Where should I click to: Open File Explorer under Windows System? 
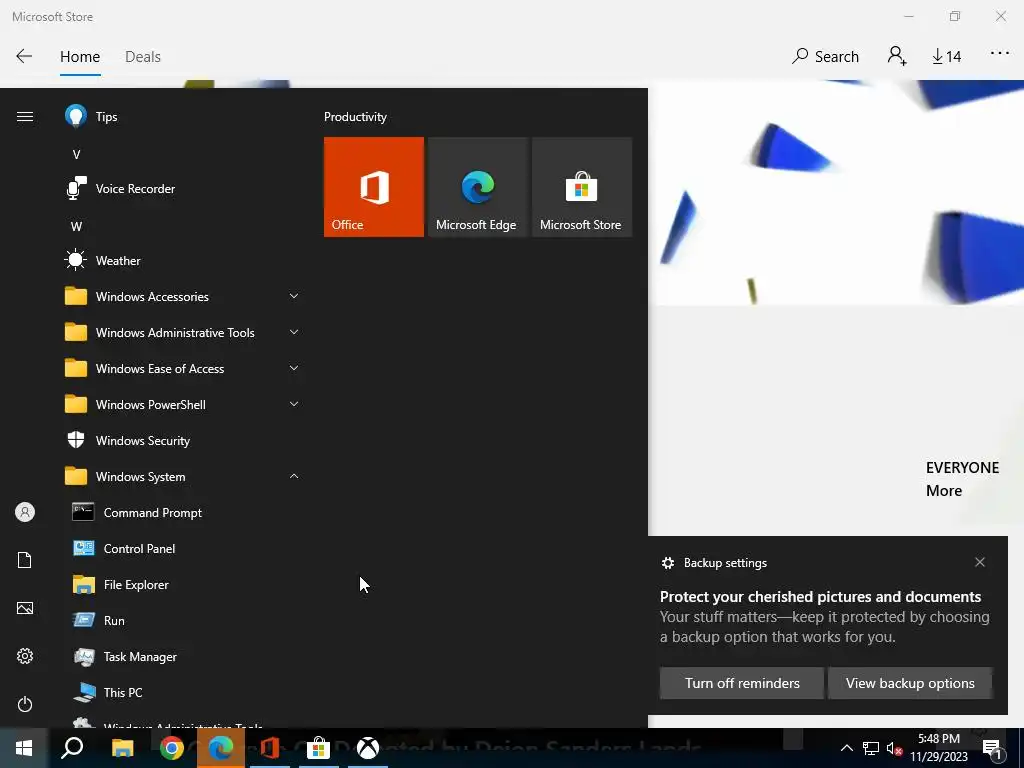coord(183,584)
